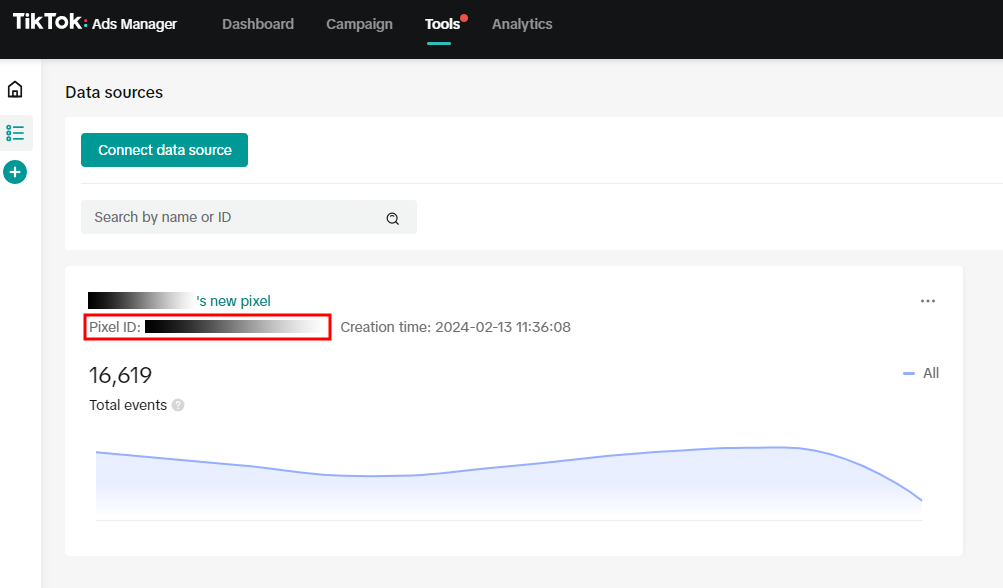The image size is (1003, 588).
Task: Open the Dashboard tab
Action: click(258, 24)
